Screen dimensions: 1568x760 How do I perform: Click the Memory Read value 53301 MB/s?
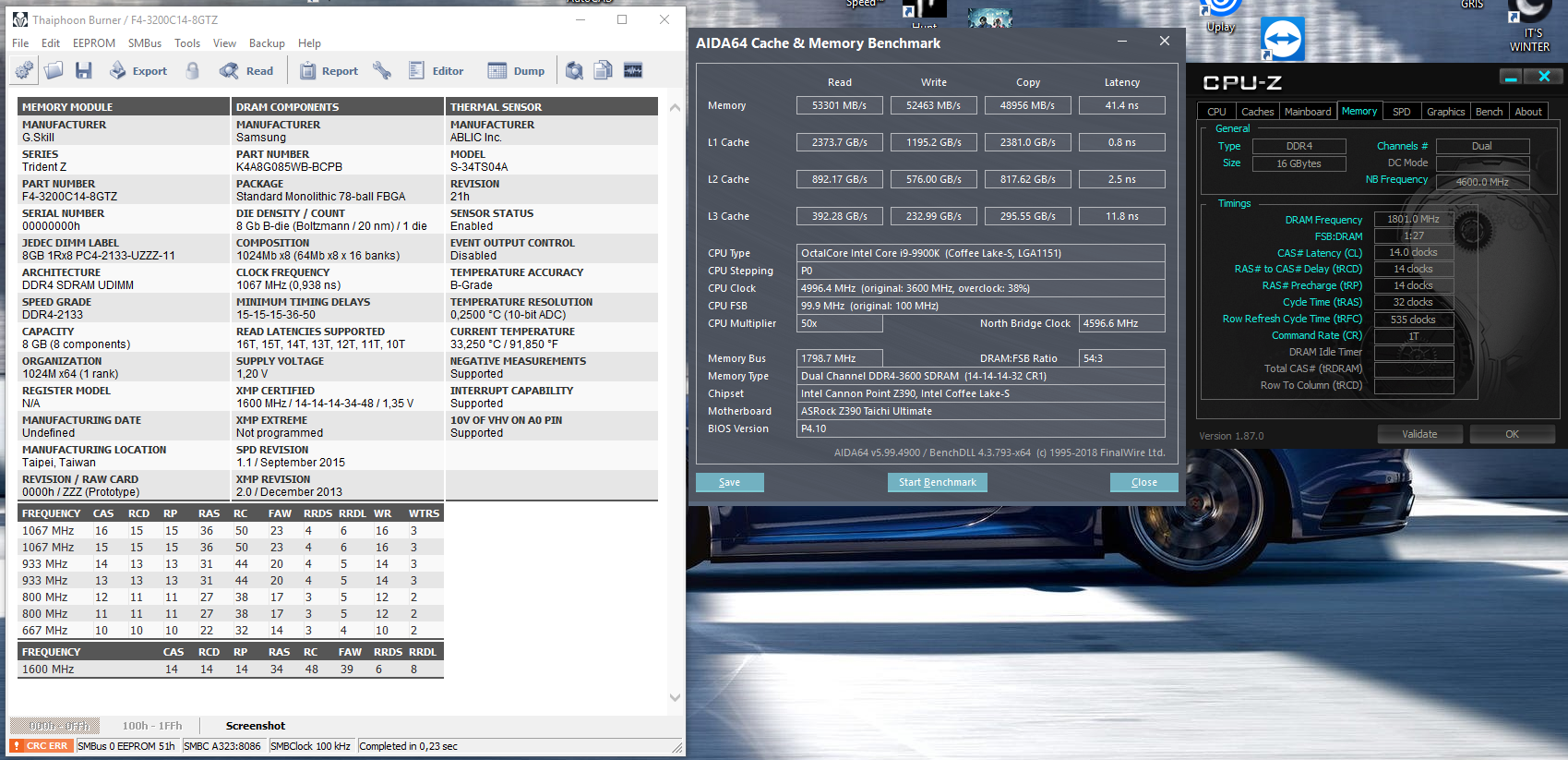tap(840, 105)
